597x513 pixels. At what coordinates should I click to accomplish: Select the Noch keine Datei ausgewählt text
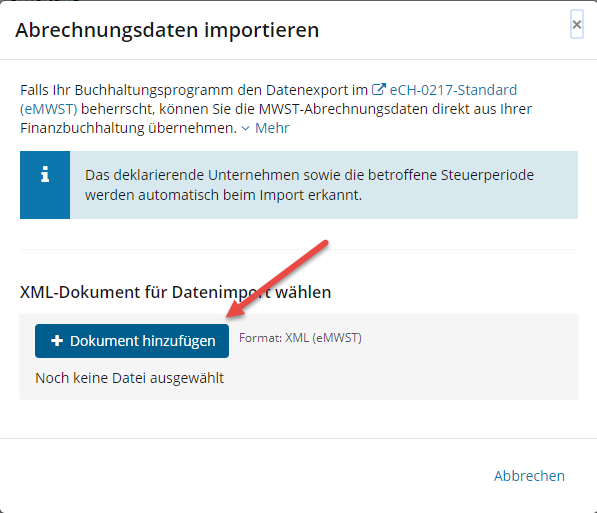[x=129, y=378]
